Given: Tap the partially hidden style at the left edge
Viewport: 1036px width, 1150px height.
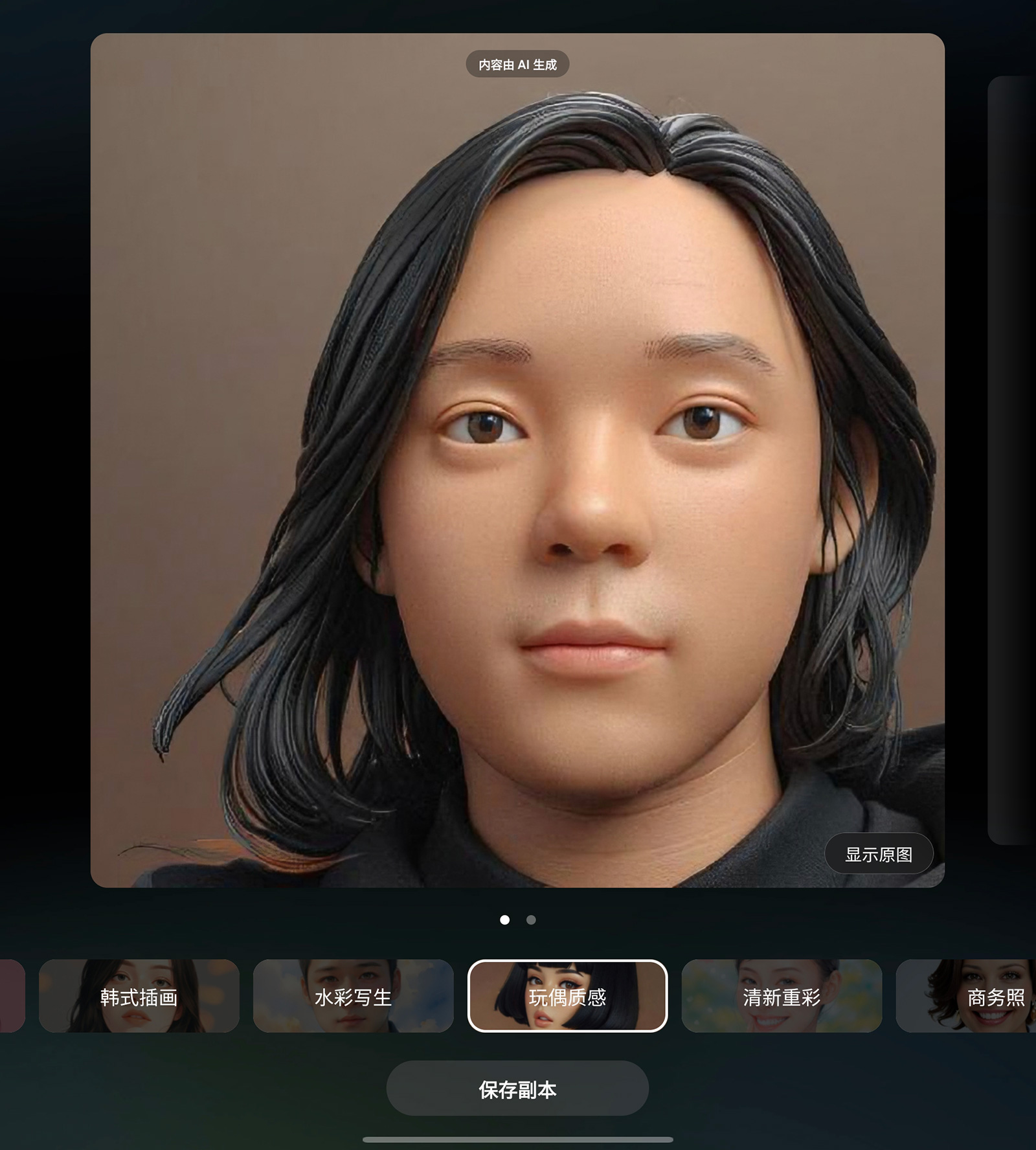Looking at the screenshot, I should 12,996.
